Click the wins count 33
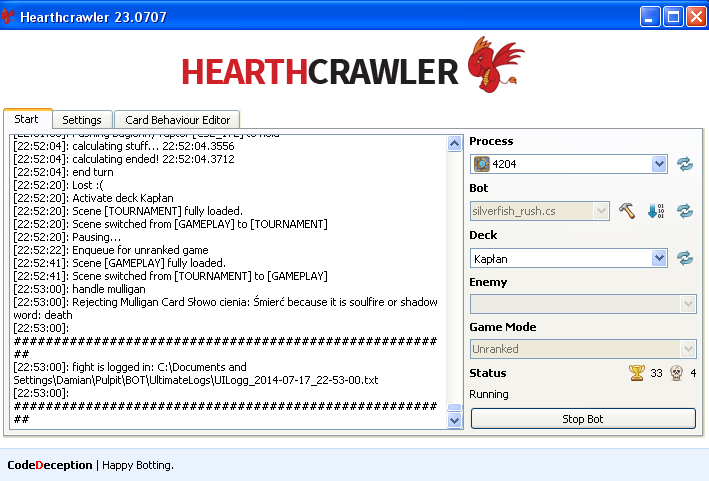 (x=656, y=373)
